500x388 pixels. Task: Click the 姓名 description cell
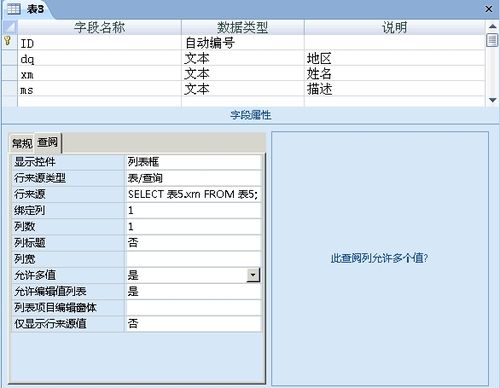[395, 74]
